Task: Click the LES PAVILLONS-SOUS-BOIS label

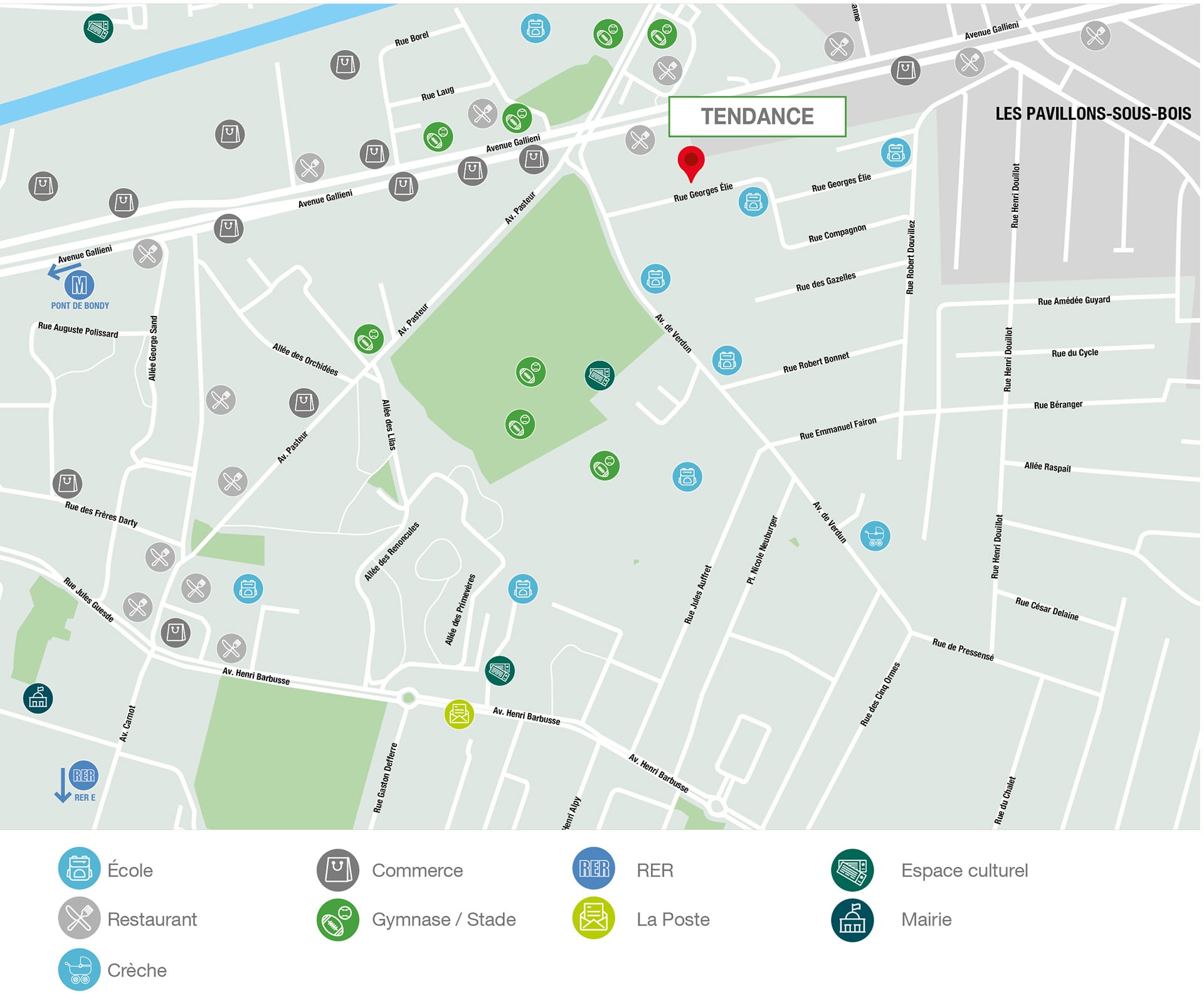Action: [x=1092, y=114]
